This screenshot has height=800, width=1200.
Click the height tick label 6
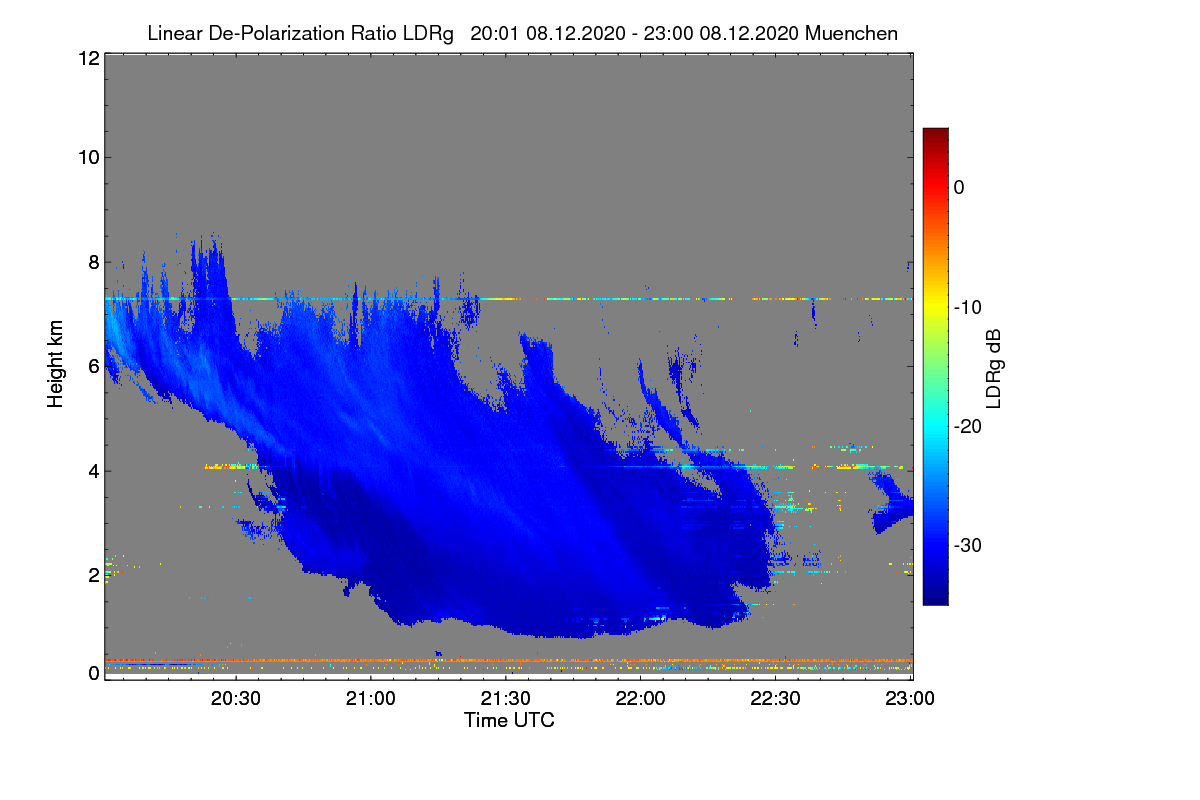(x=92, y=366)
